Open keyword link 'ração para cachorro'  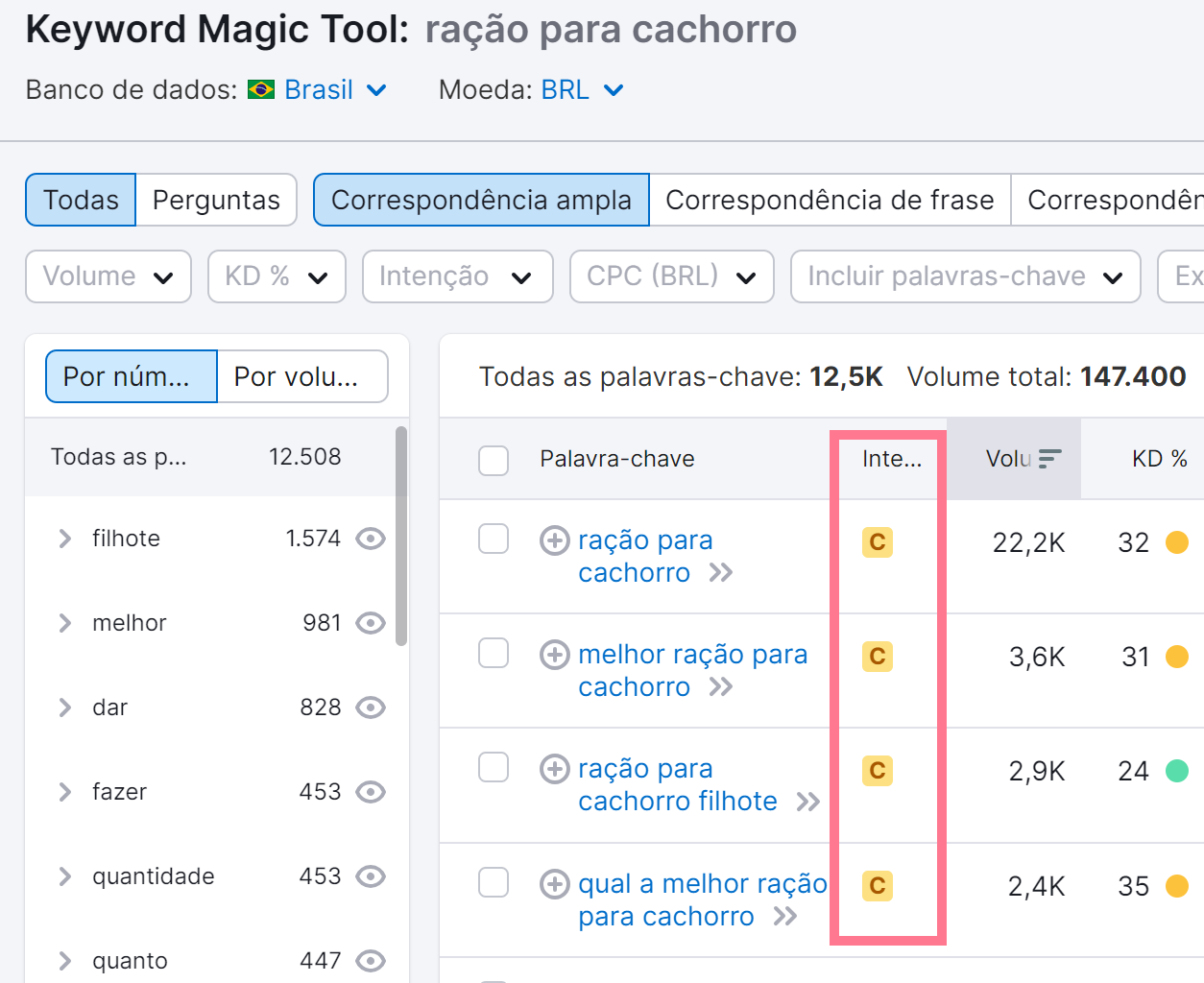click(x=645, y=557)
